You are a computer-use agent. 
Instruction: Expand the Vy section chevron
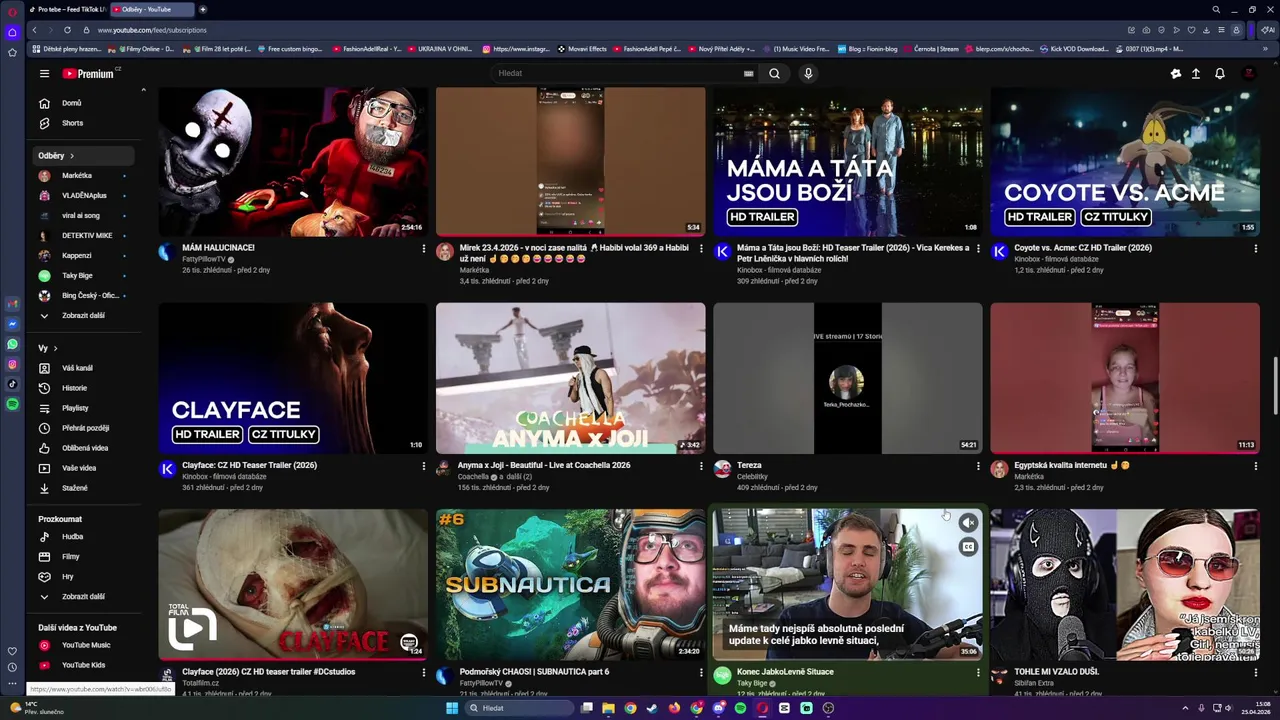[55, 348]
